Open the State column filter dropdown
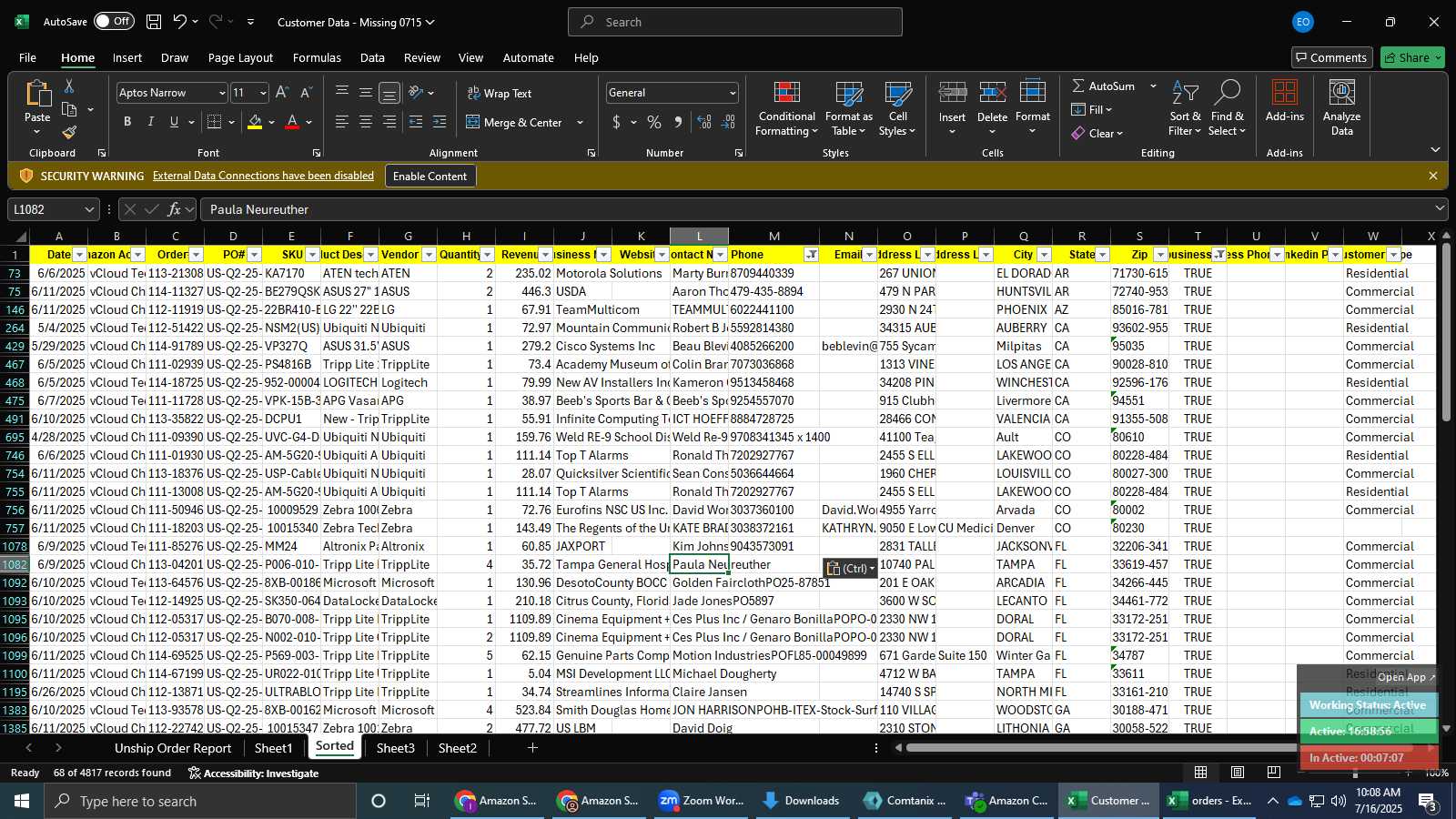 click(x=1103, y=255)
